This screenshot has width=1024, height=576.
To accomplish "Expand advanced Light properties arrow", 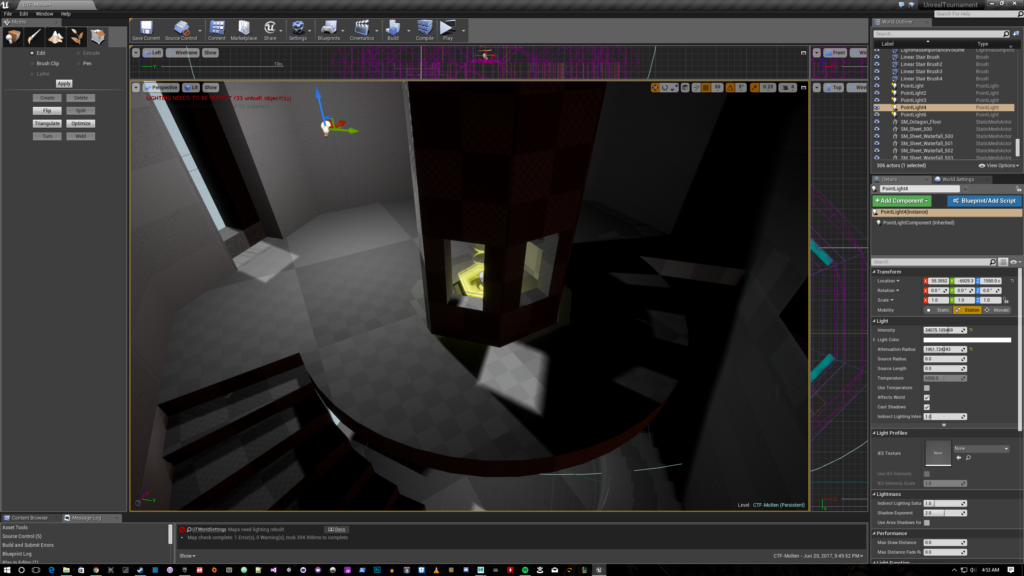I will pos(944,425).
